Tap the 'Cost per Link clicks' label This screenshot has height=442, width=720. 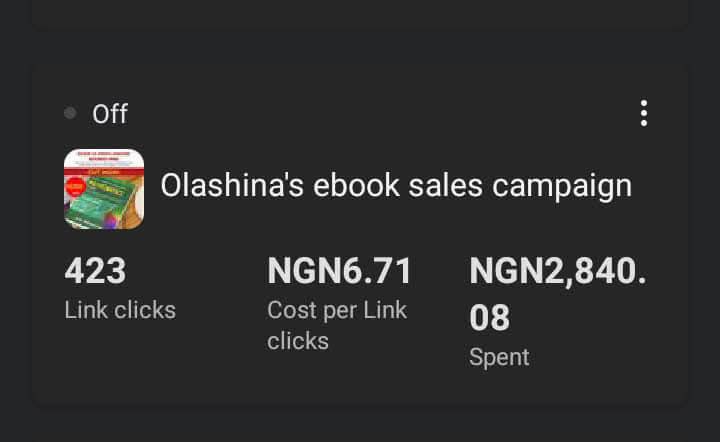point(337,325)
